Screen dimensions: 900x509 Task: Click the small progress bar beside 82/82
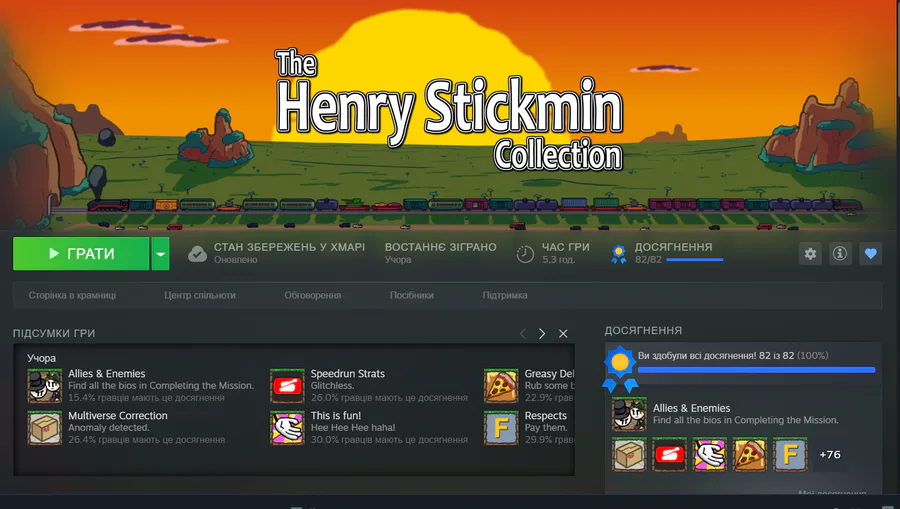click(x=695, y=260)
